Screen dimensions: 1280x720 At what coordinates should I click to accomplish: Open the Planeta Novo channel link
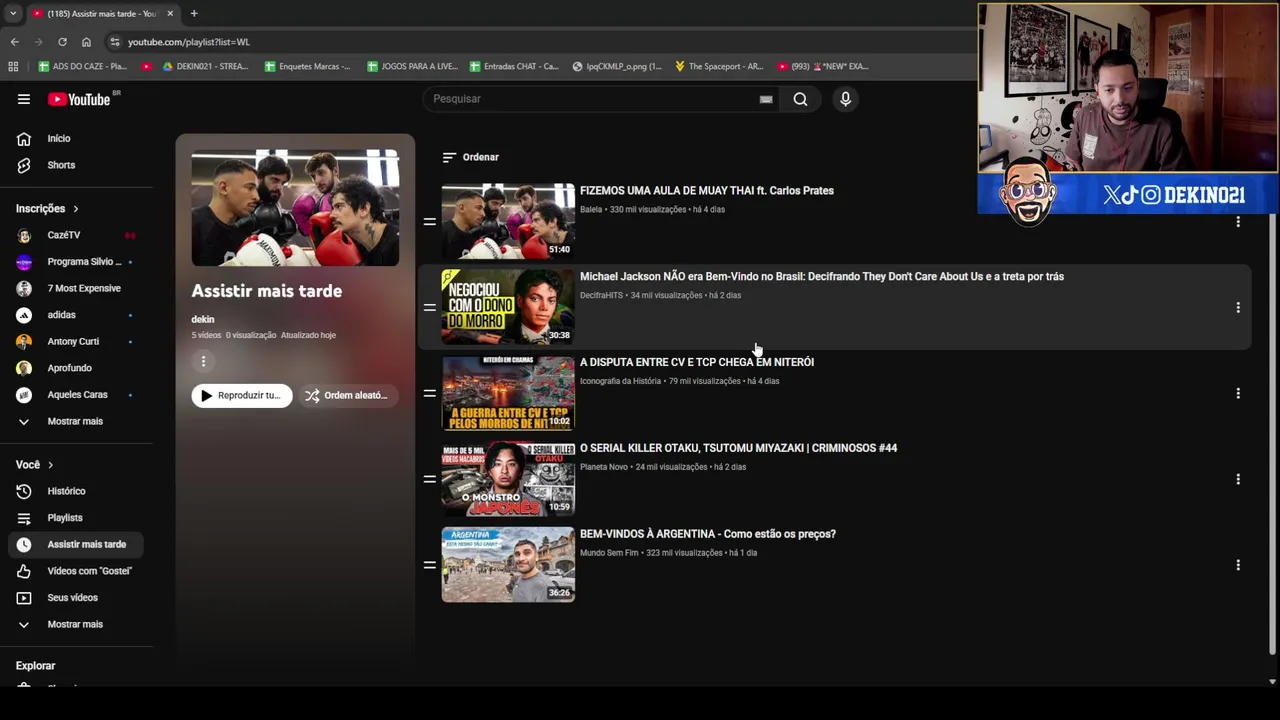(604, 467)
